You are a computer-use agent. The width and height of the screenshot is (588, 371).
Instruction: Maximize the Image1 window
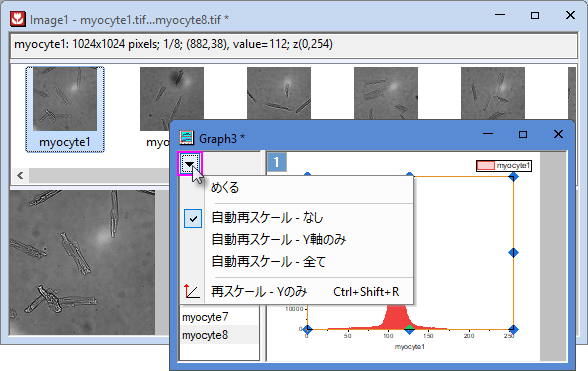pyautogui.click(x=535, y=15)
